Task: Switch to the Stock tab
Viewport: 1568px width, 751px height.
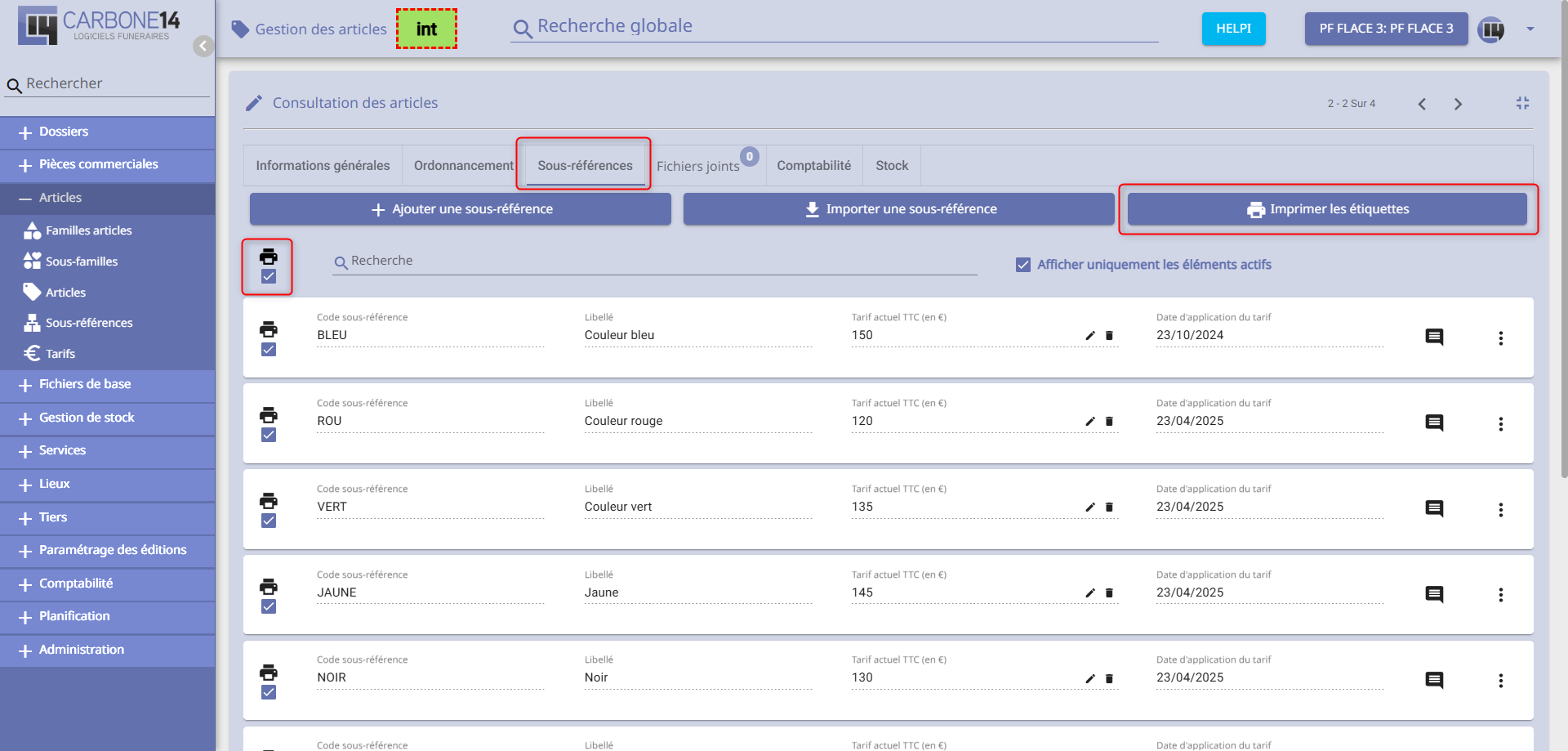Action: [x=892, y=166]
